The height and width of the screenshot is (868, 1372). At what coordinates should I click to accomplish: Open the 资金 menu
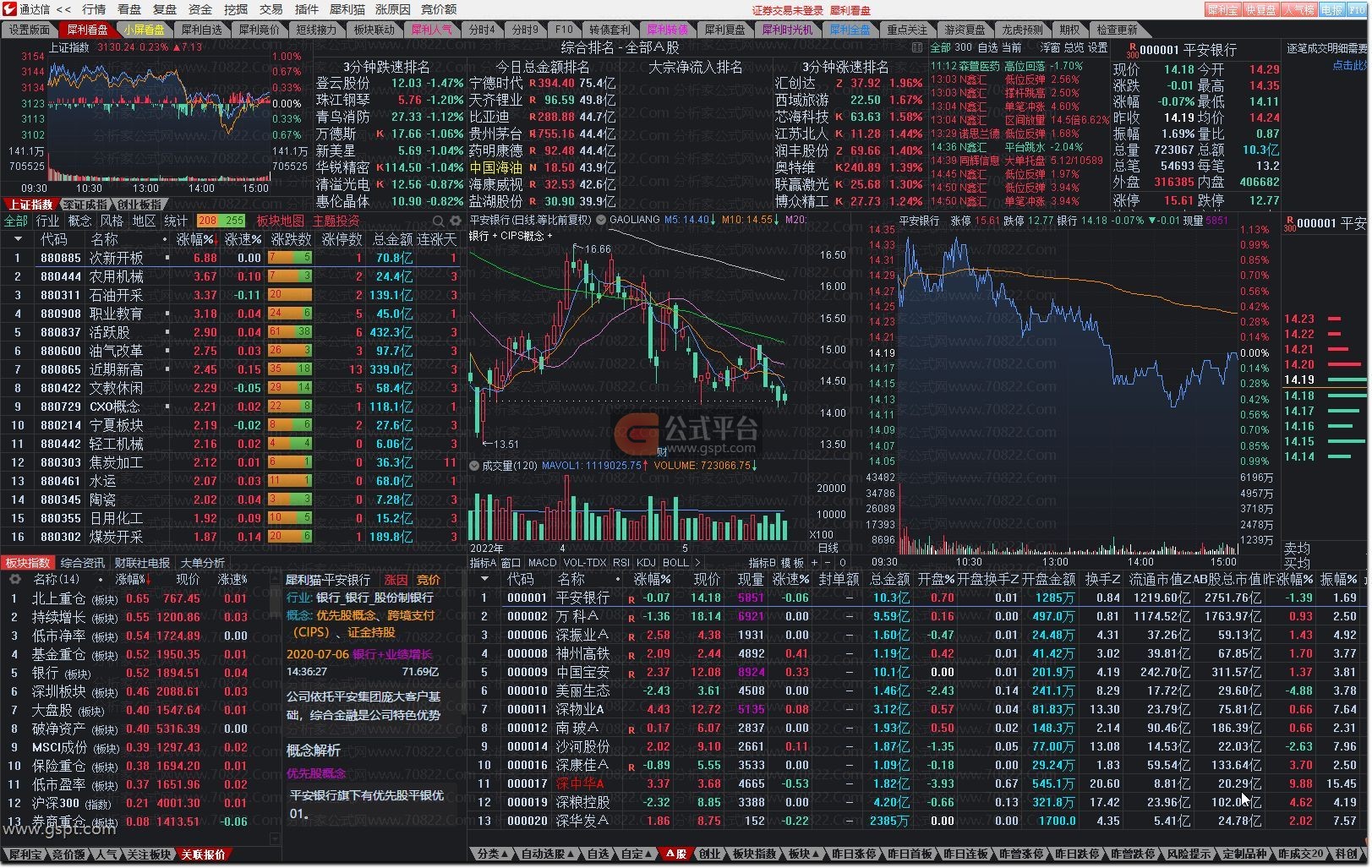click(x=200, y=9)
